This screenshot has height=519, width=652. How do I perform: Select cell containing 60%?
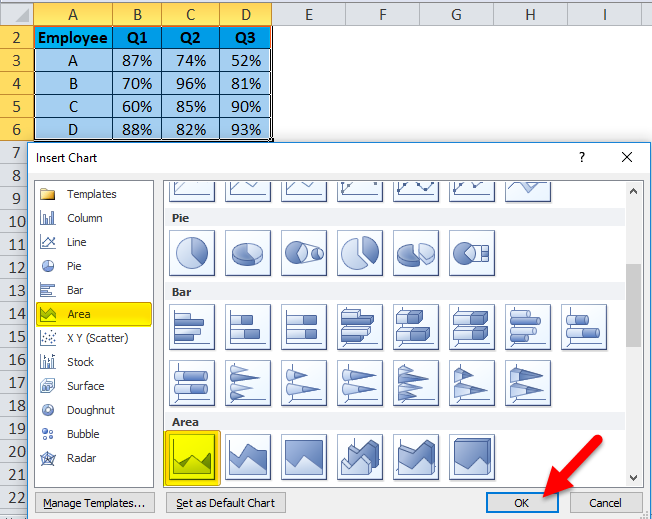click(137, 106)
